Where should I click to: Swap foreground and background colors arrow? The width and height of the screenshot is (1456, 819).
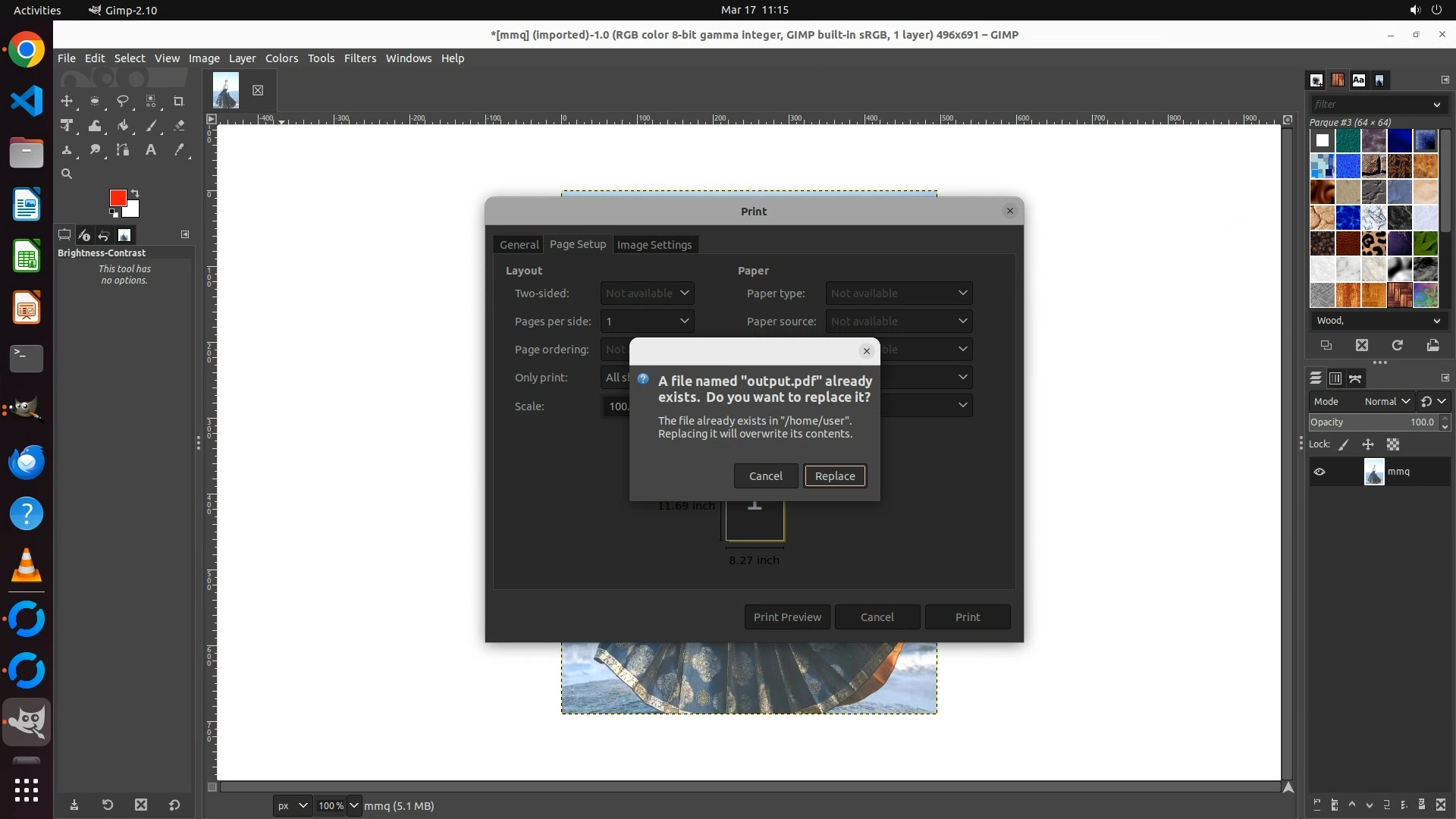click(x=135, y=193)
